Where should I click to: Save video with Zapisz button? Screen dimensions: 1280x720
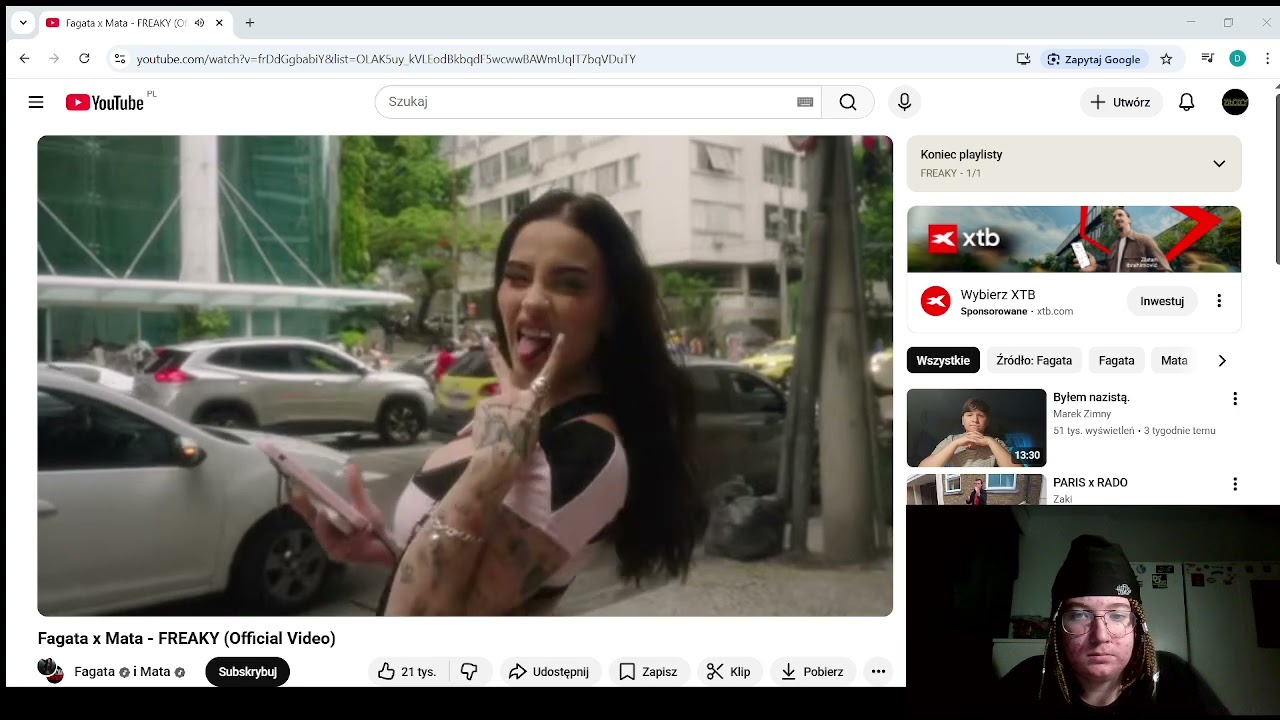click(x=648, y=672)
